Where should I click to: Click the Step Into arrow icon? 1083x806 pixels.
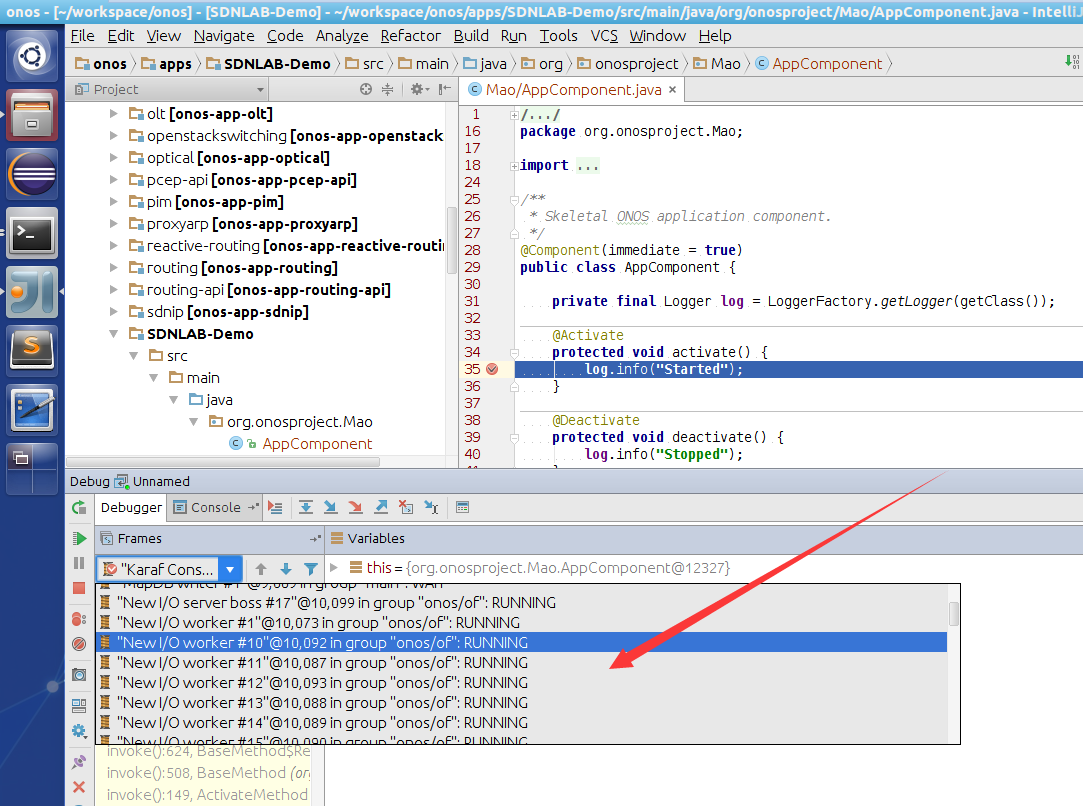click(331, 507)
